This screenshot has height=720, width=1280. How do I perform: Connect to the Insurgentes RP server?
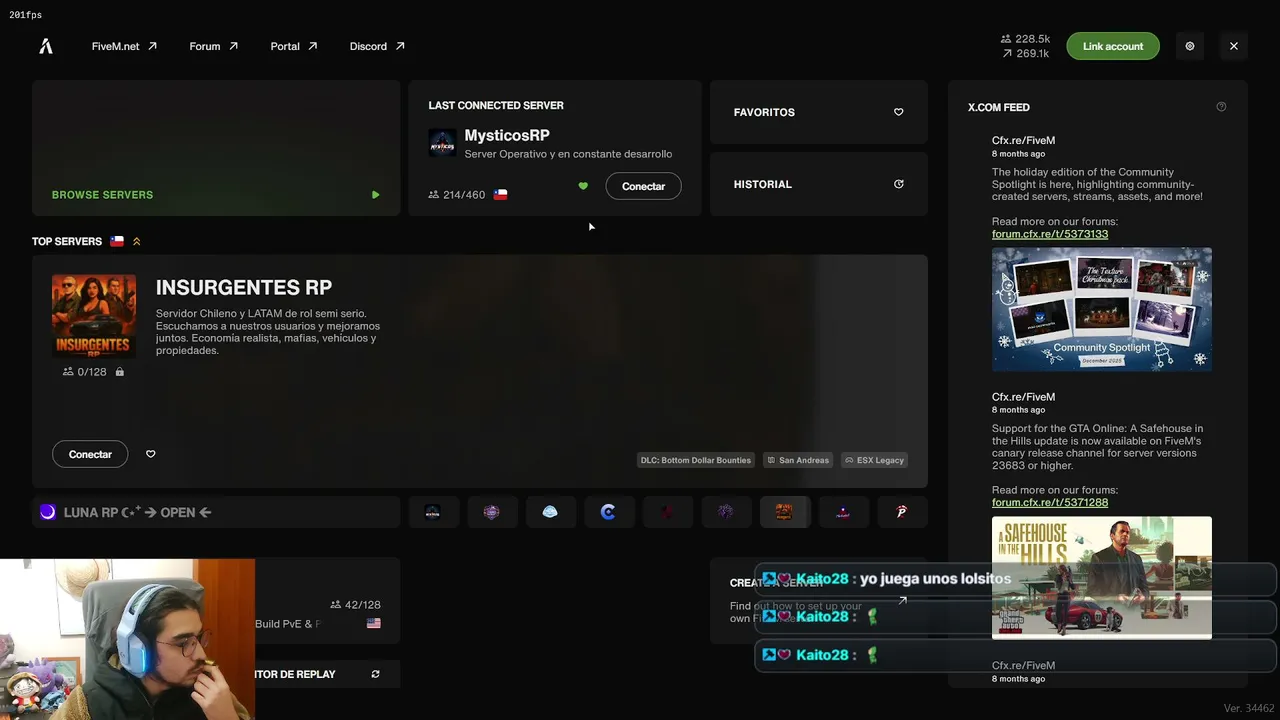(90, 454)
